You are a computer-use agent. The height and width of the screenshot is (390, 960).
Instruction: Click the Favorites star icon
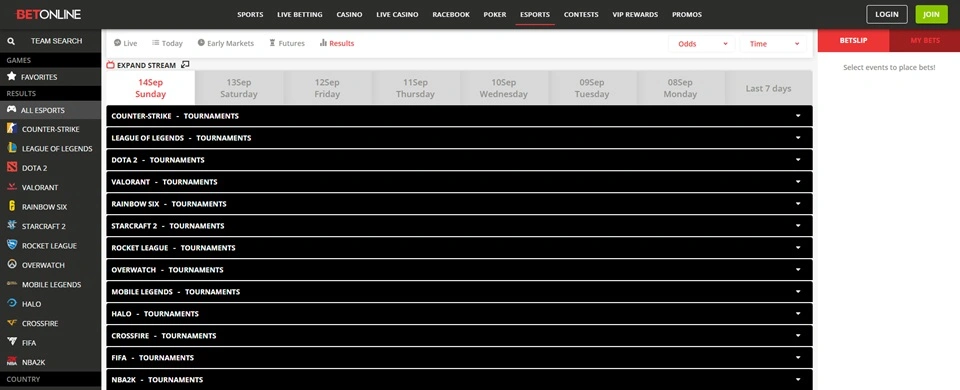[x=12, y=77]
